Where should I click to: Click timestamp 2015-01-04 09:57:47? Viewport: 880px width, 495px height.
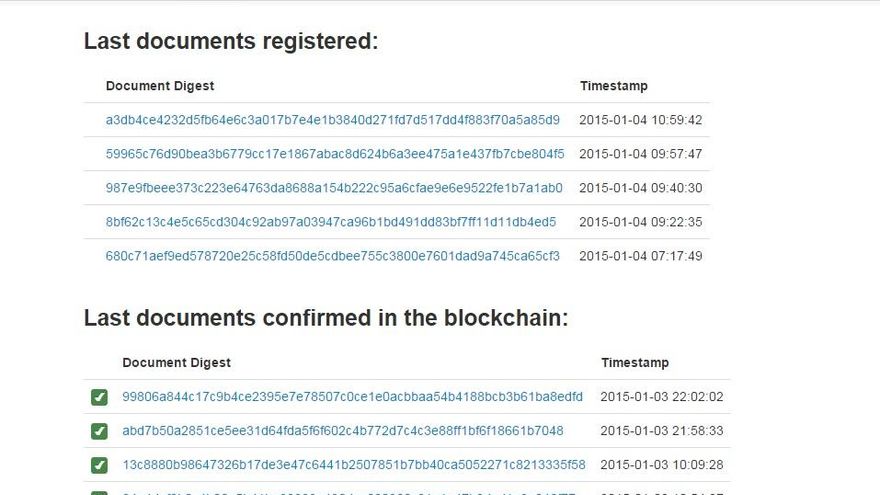click(641, 154)
